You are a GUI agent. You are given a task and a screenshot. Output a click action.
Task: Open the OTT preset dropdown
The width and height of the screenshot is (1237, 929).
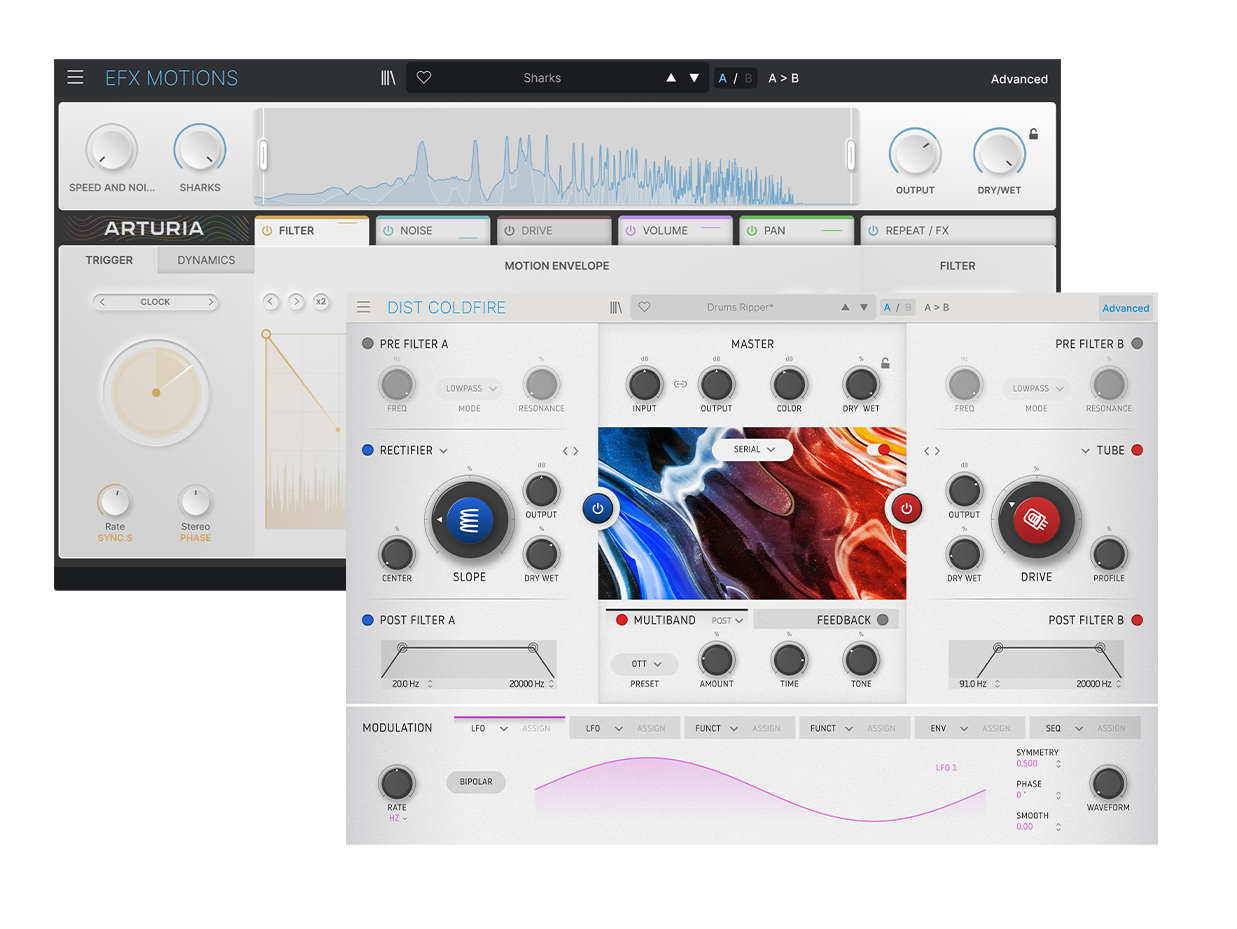pyautogui.click(x=645, y=664)
